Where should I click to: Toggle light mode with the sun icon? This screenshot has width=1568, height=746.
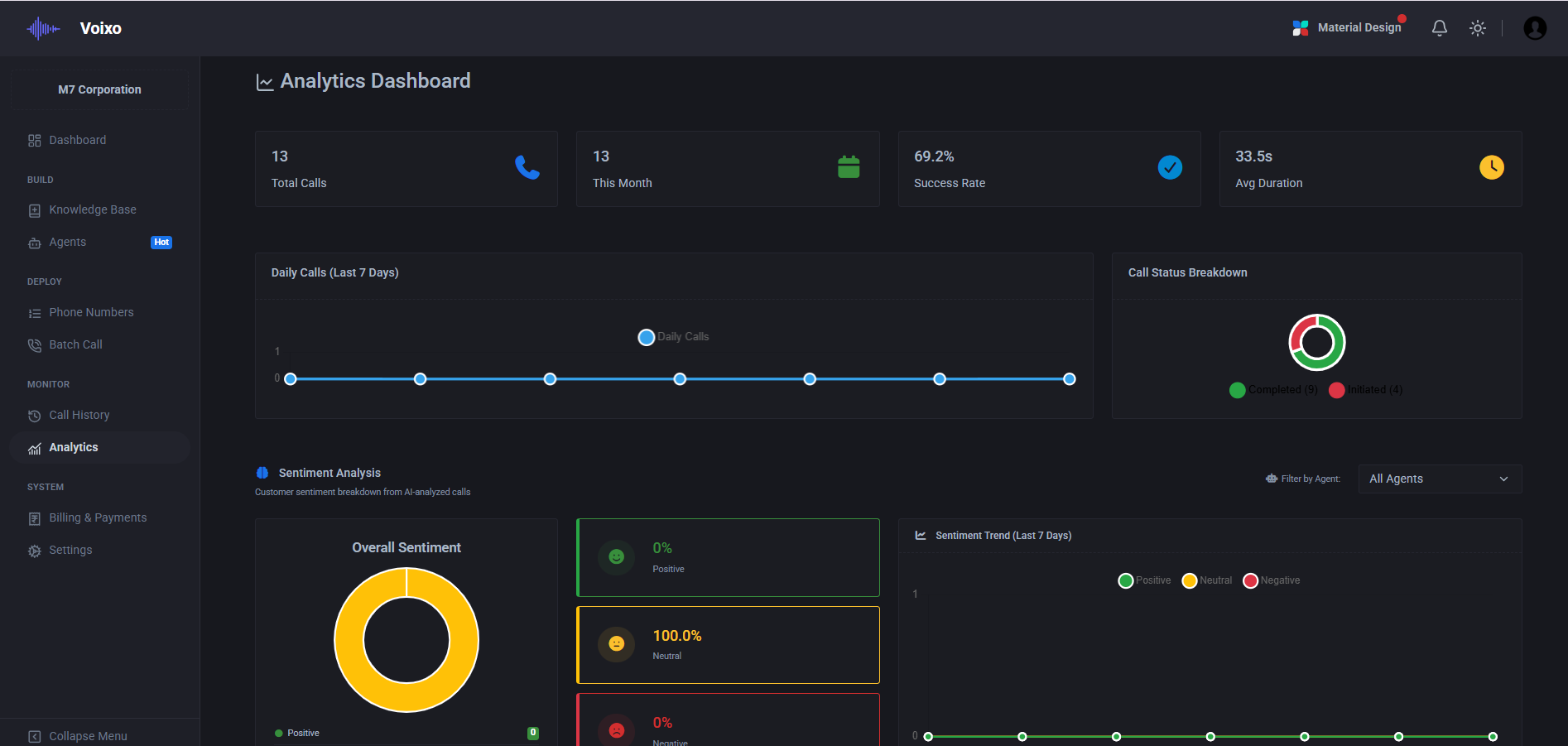click(1478, 27)
